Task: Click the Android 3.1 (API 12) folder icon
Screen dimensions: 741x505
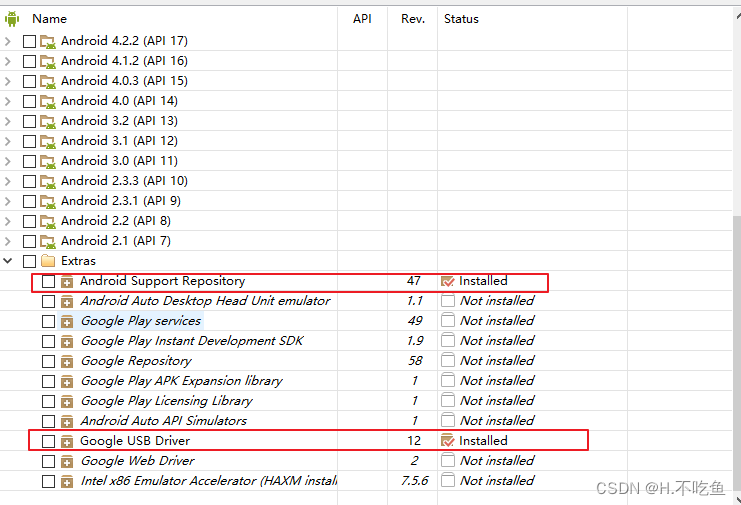Action: click(x=48, y=141)
